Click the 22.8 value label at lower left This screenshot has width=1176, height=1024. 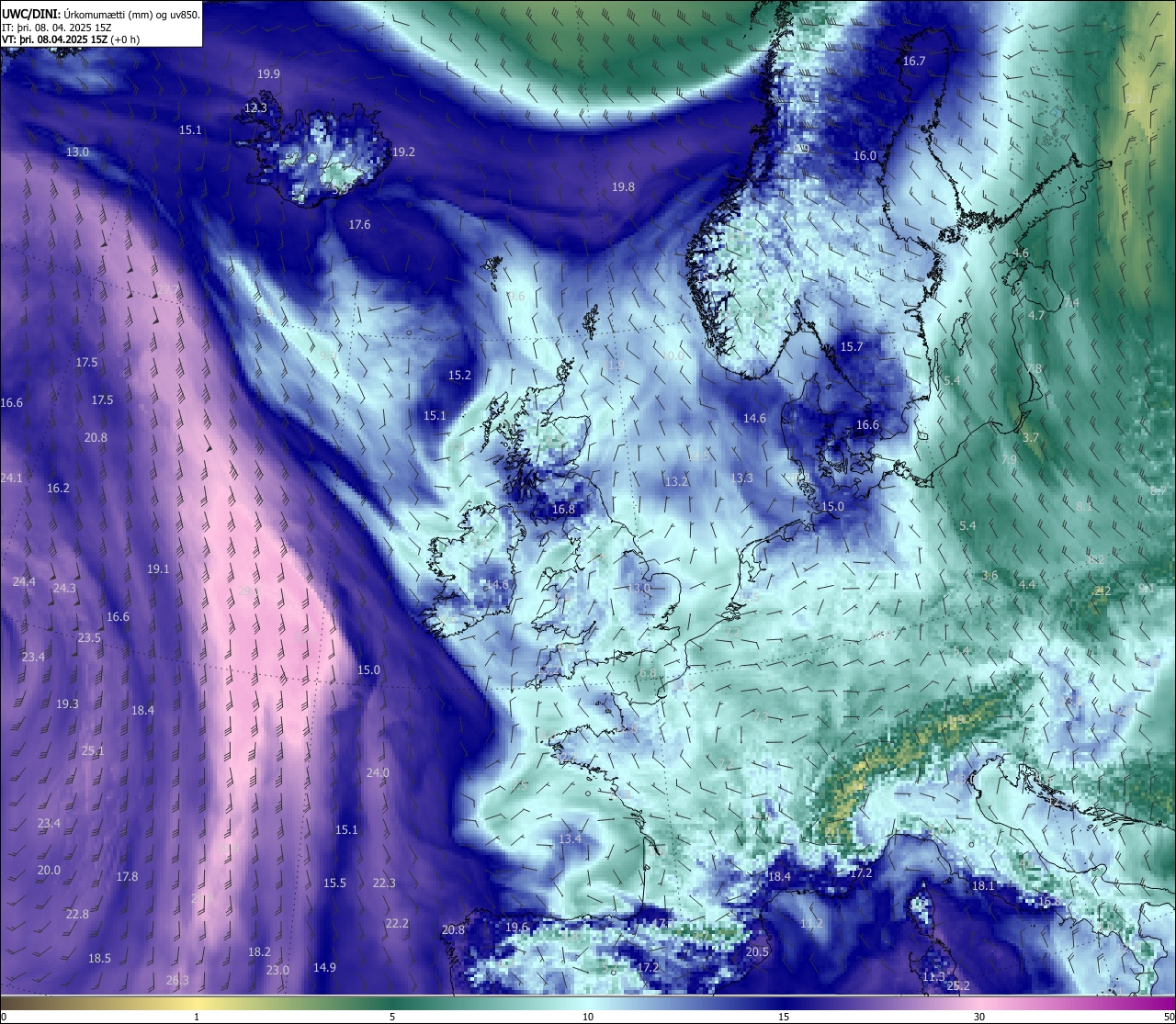[x=77, y=915]
